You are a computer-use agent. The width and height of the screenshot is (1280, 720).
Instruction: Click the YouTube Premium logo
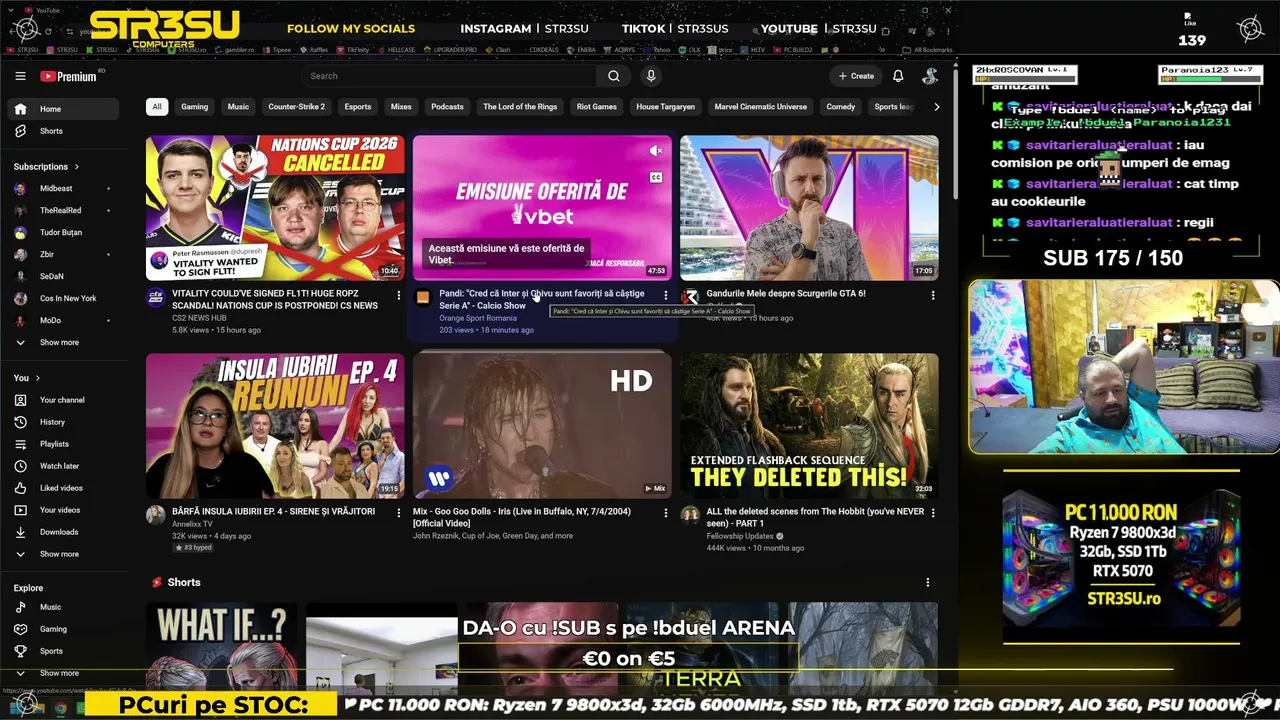[x=68, y=76]
